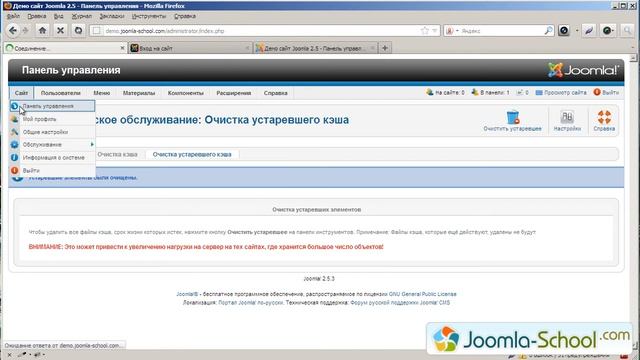Click the Просмотр сайта link

coord(565,93)
